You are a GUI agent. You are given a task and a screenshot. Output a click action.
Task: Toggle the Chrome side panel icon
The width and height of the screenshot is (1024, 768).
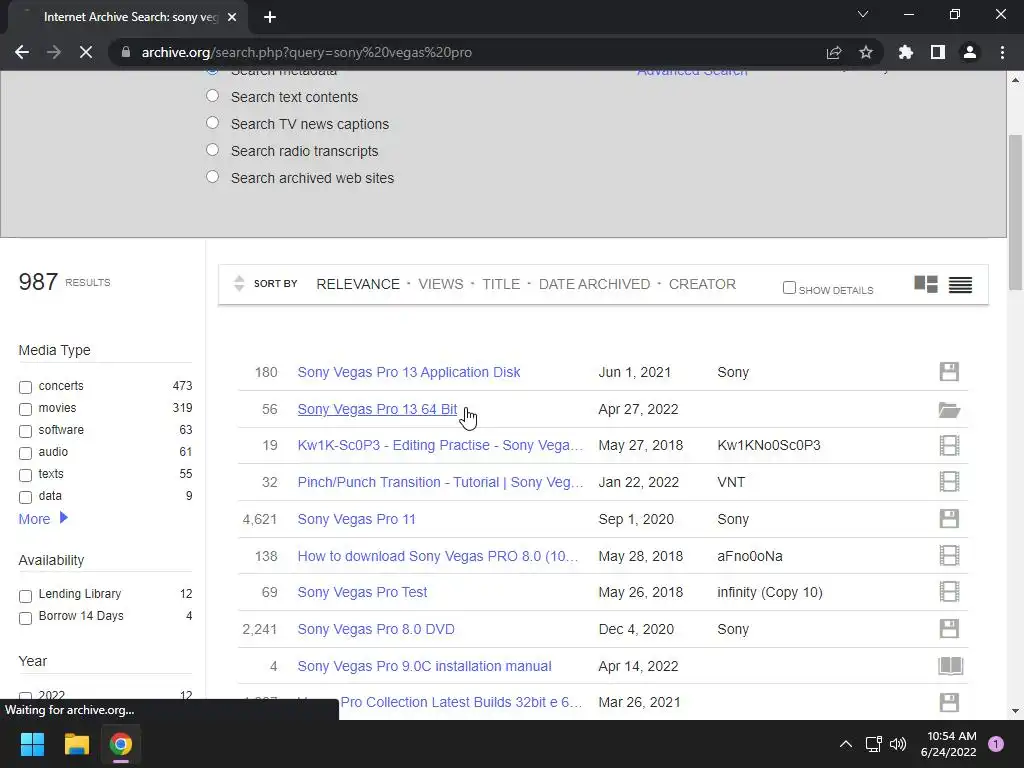click(x=938, y=52)
